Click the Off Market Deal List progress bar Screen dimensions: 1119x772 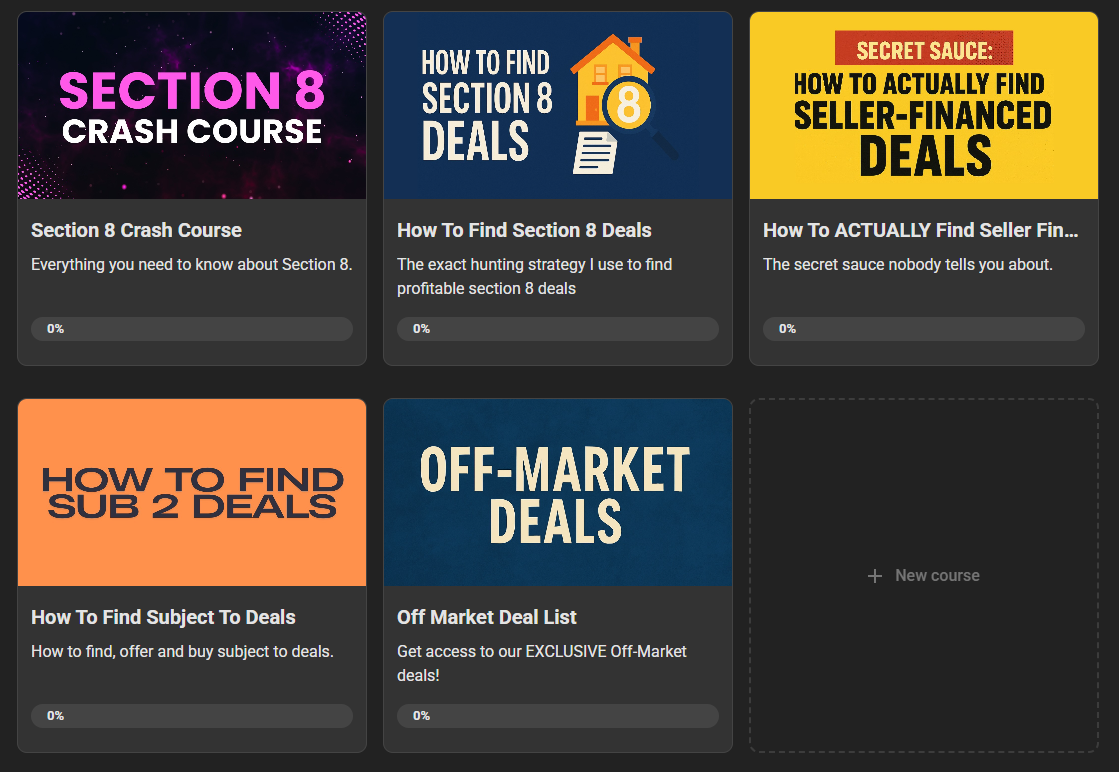pyautogui.click(x=558, y=716)
